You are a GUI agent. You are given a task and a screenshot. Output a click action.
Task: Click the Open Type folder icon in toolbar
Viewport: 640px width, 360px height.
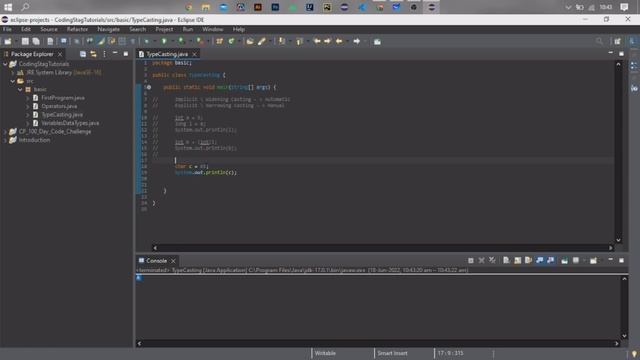250,41
